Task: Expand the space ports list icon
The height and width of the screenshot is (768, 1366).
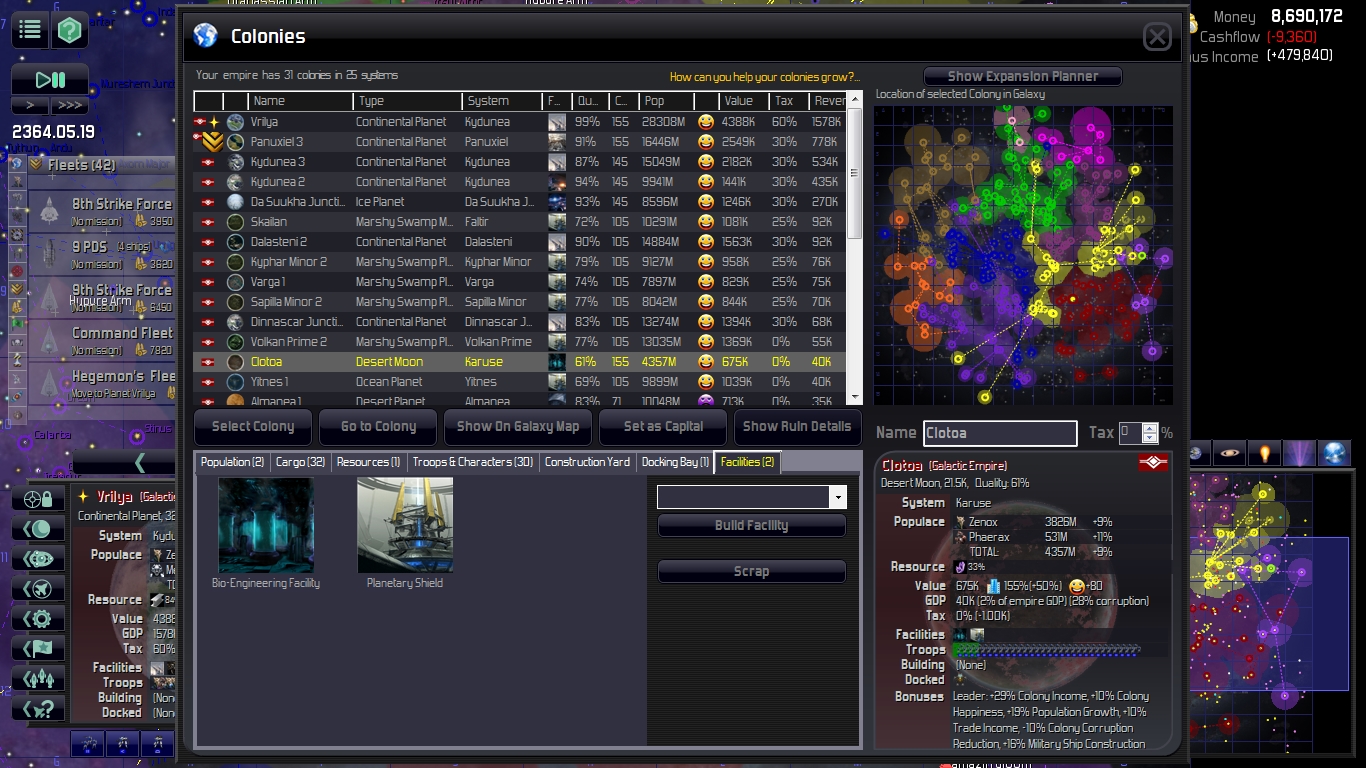Action: tap(38, 558)
